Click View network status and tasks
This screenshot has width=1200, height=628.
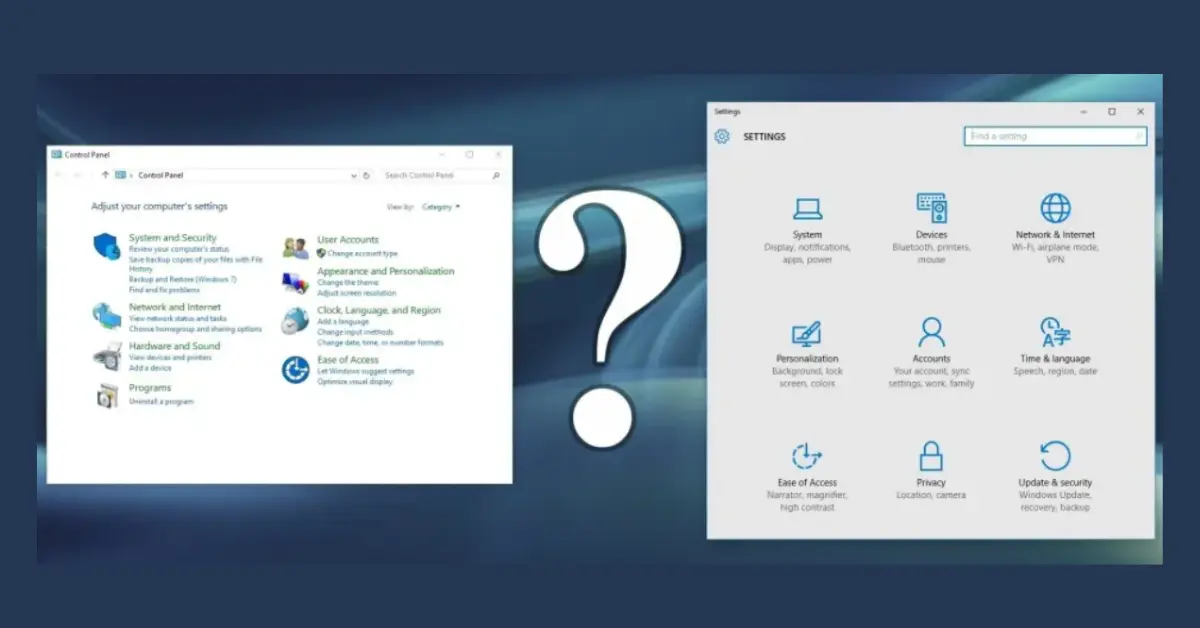(178, 318)
